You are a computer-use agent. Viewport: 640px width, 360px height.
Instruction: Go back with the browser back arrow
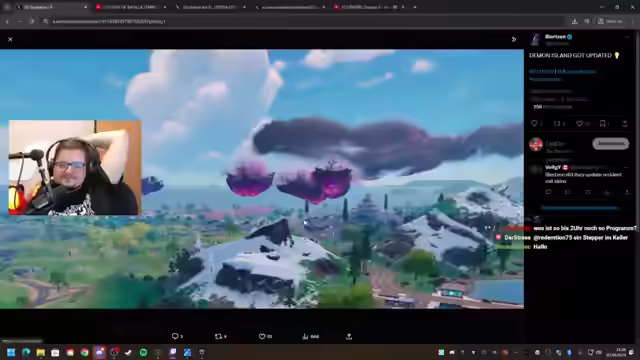coord(7,21)
